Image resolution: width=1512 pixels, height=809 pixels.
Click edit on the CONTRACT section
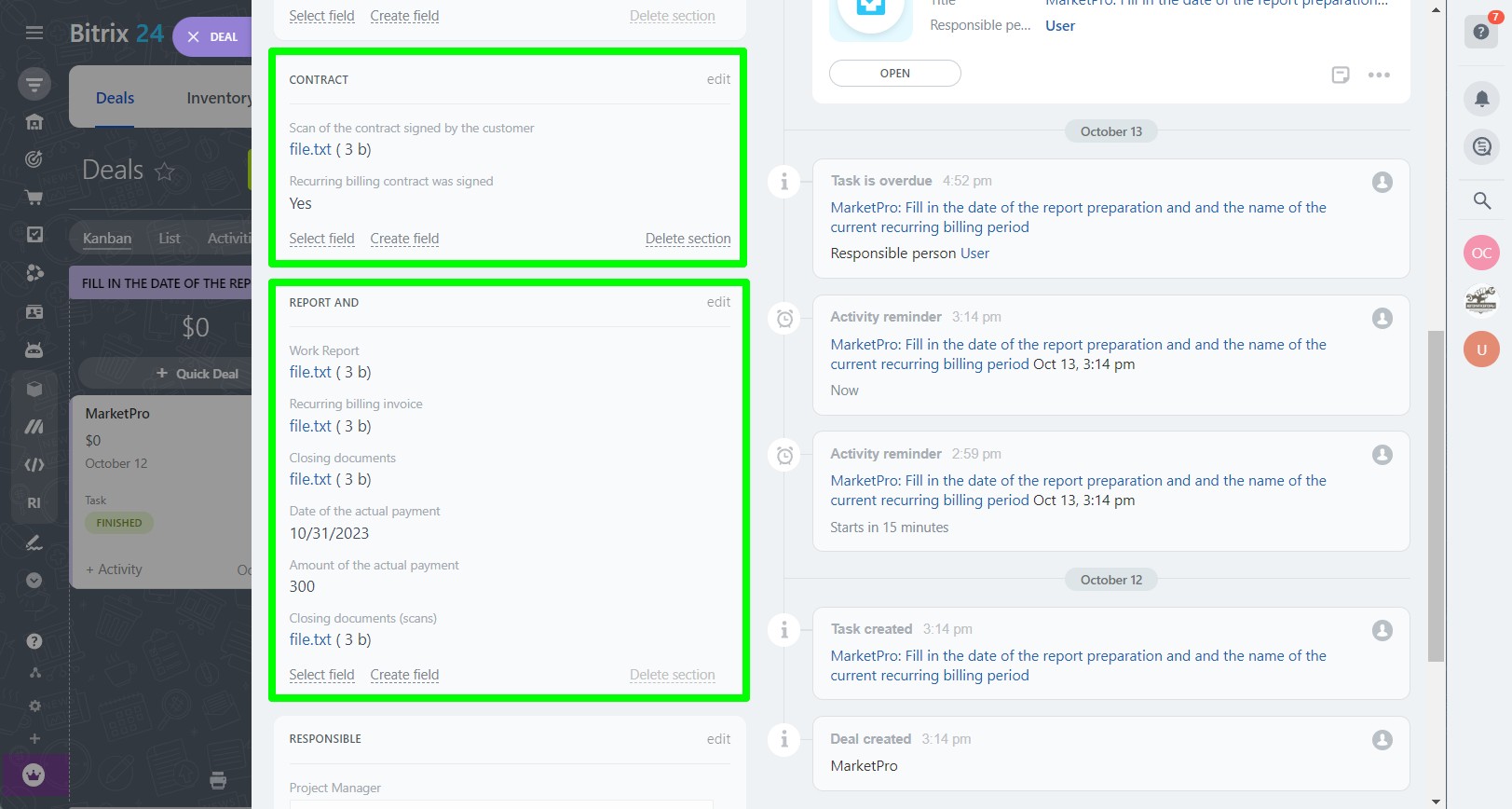point(717,79)
